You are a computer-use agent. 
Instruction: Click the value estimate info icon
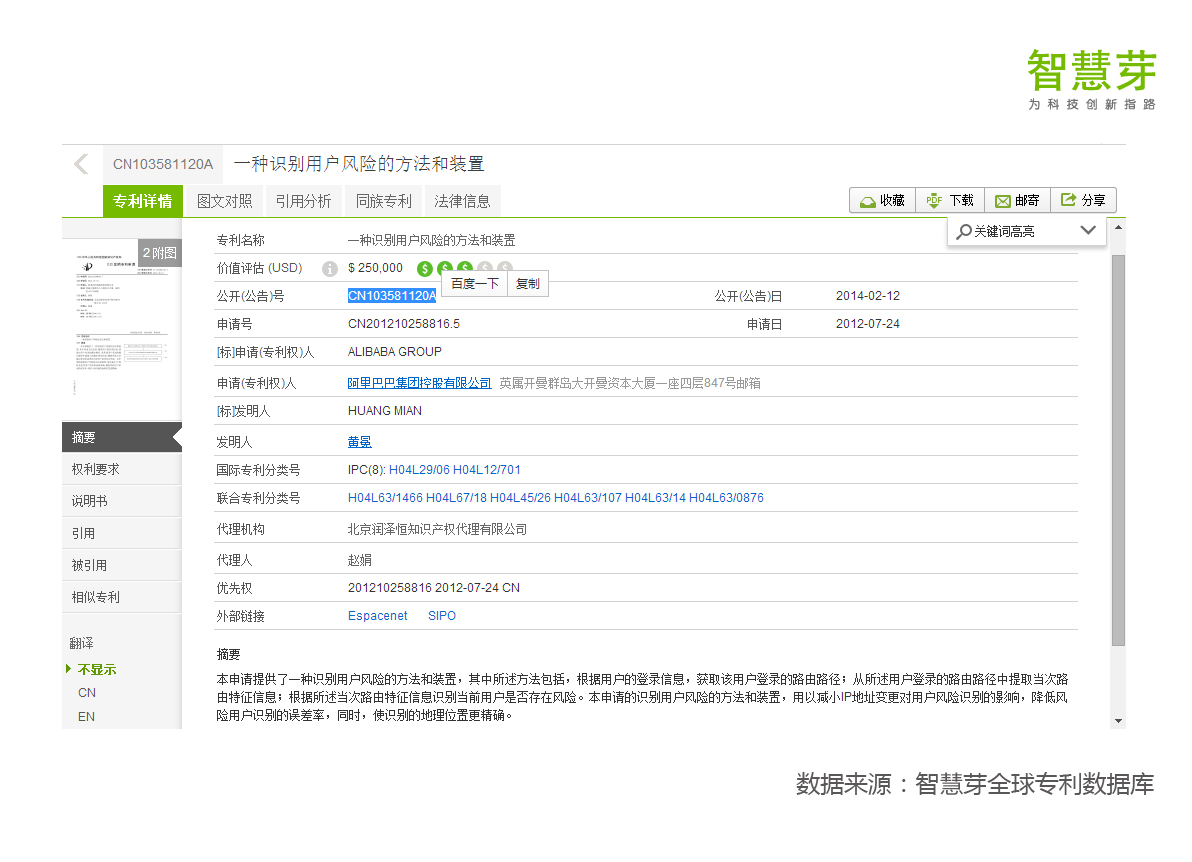point(330,269)
